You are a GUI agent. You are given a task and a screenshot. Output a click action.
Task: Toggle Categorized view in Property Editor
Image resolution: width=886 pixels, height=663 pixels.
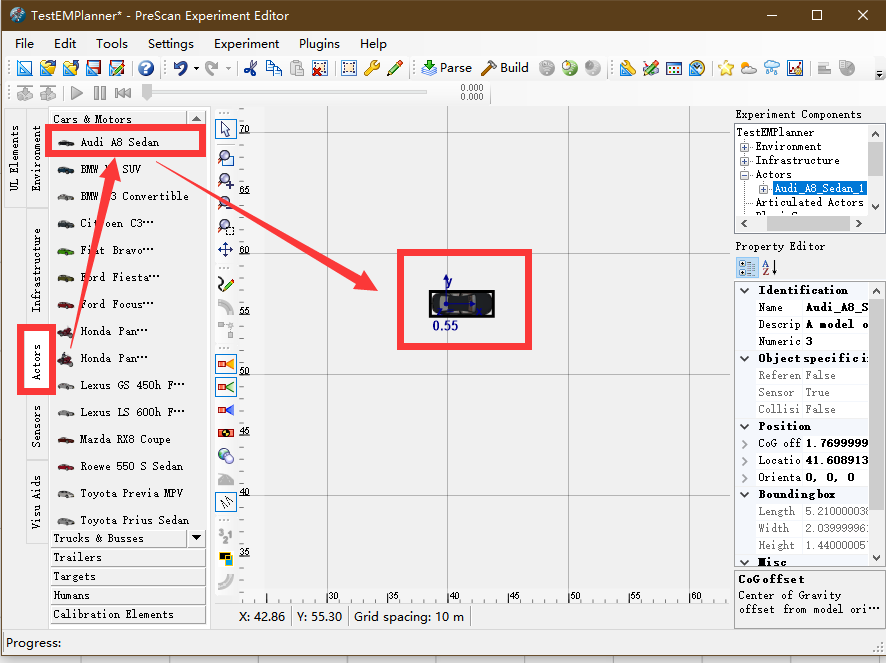[747, 267]
